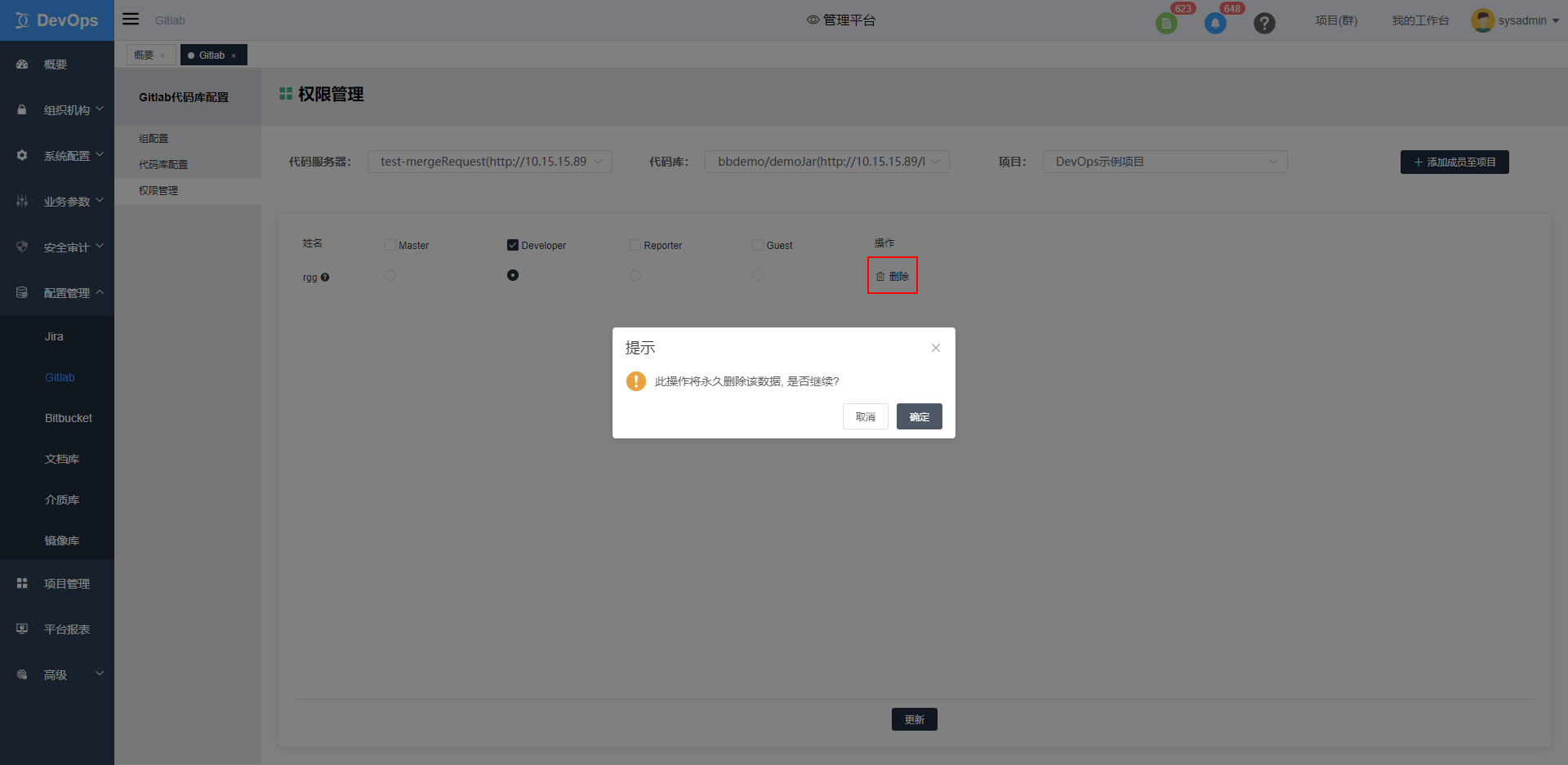Select Master radio for rgg
This screenshot has width=1568, height=765.
point(390,275)
